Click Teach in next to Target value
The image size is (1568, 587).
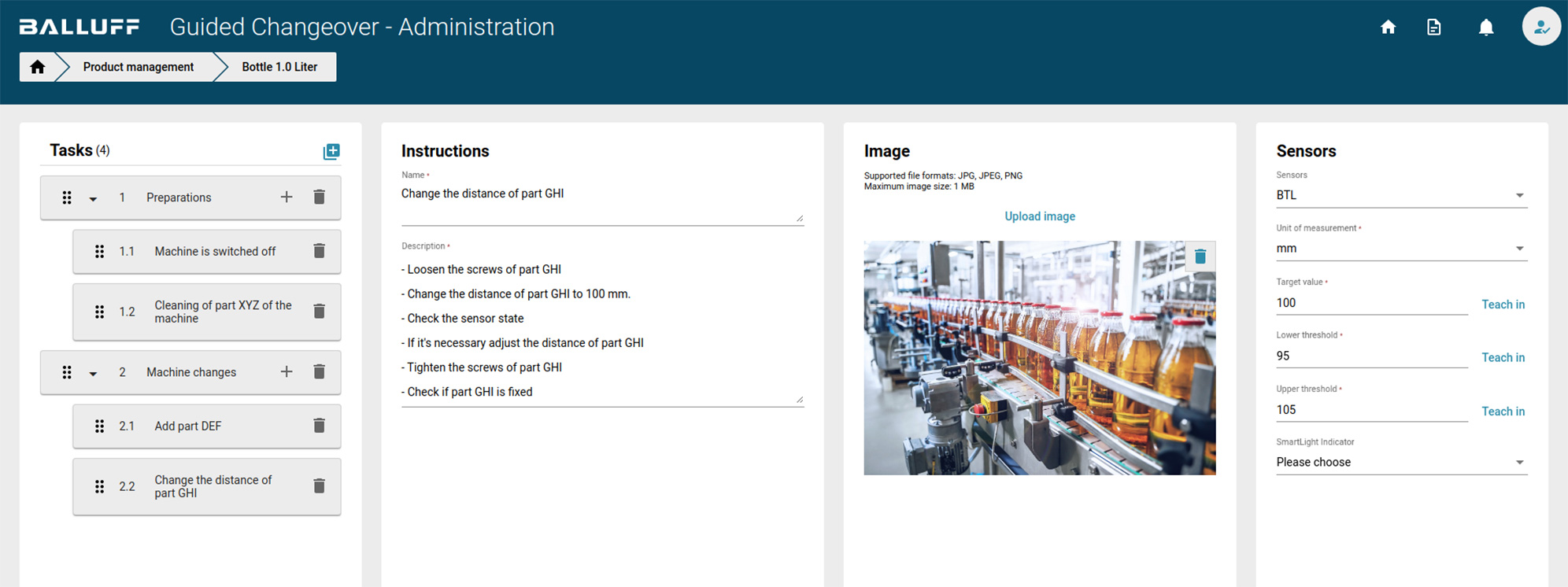click(x=1503, y=305)
